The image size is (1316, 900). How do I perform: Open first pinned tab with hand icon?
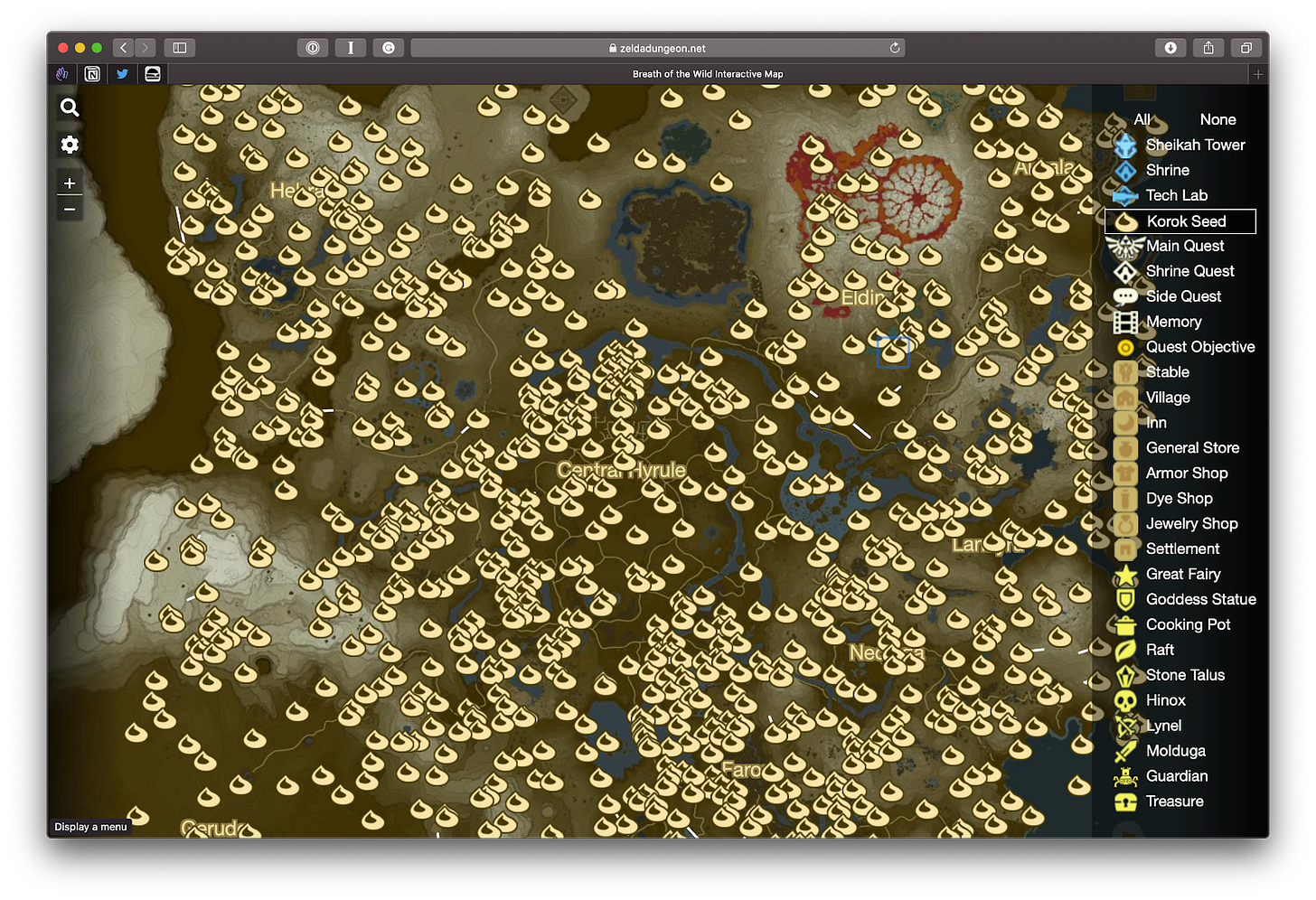coord(62,74)
